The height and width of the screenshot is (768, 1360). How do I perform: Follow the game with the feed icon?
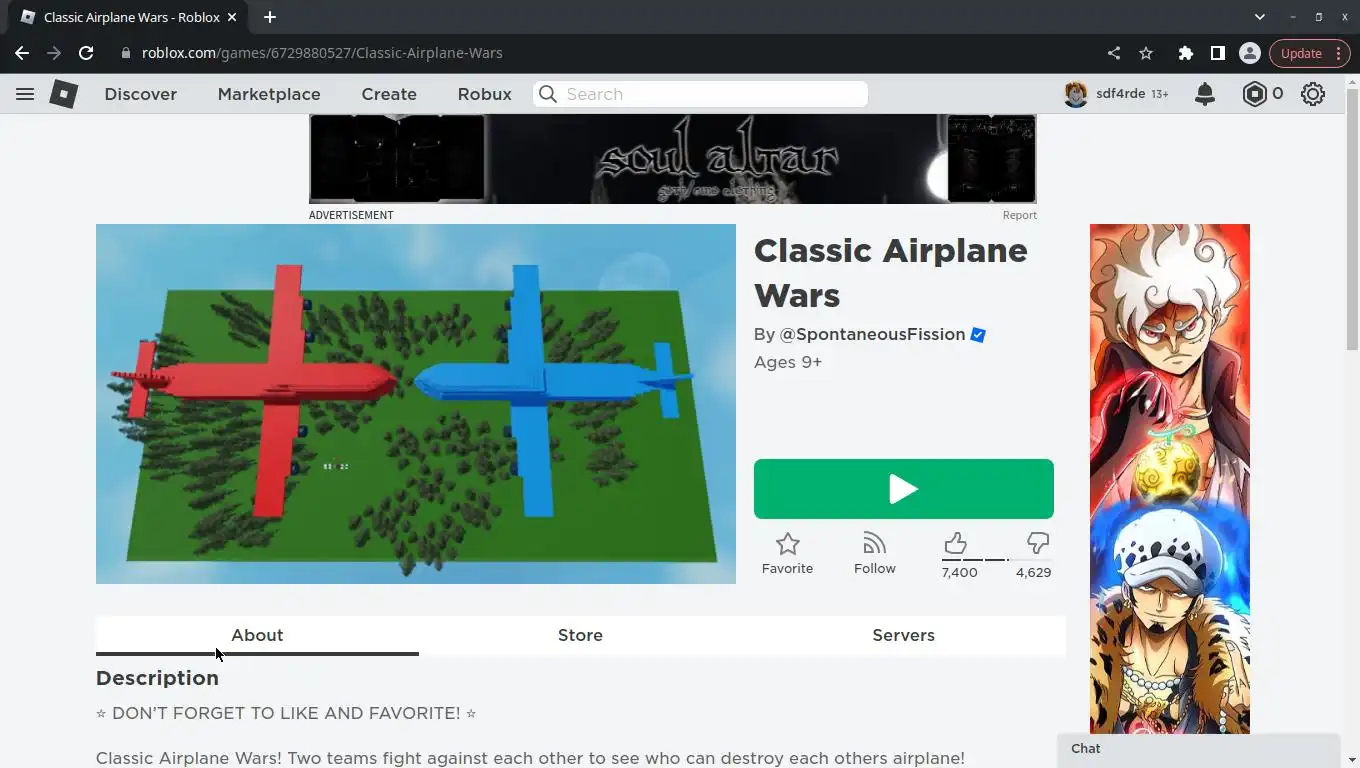[875, 543]
